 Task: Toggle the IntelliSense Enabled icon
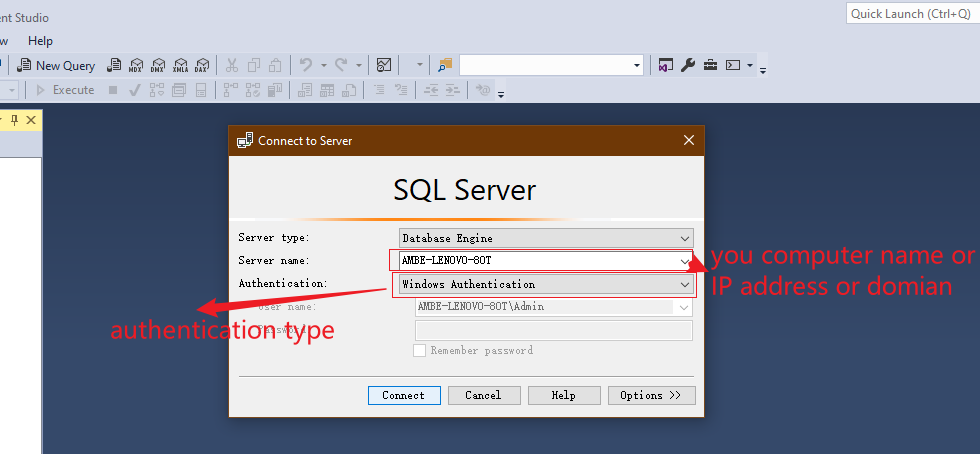201,90
